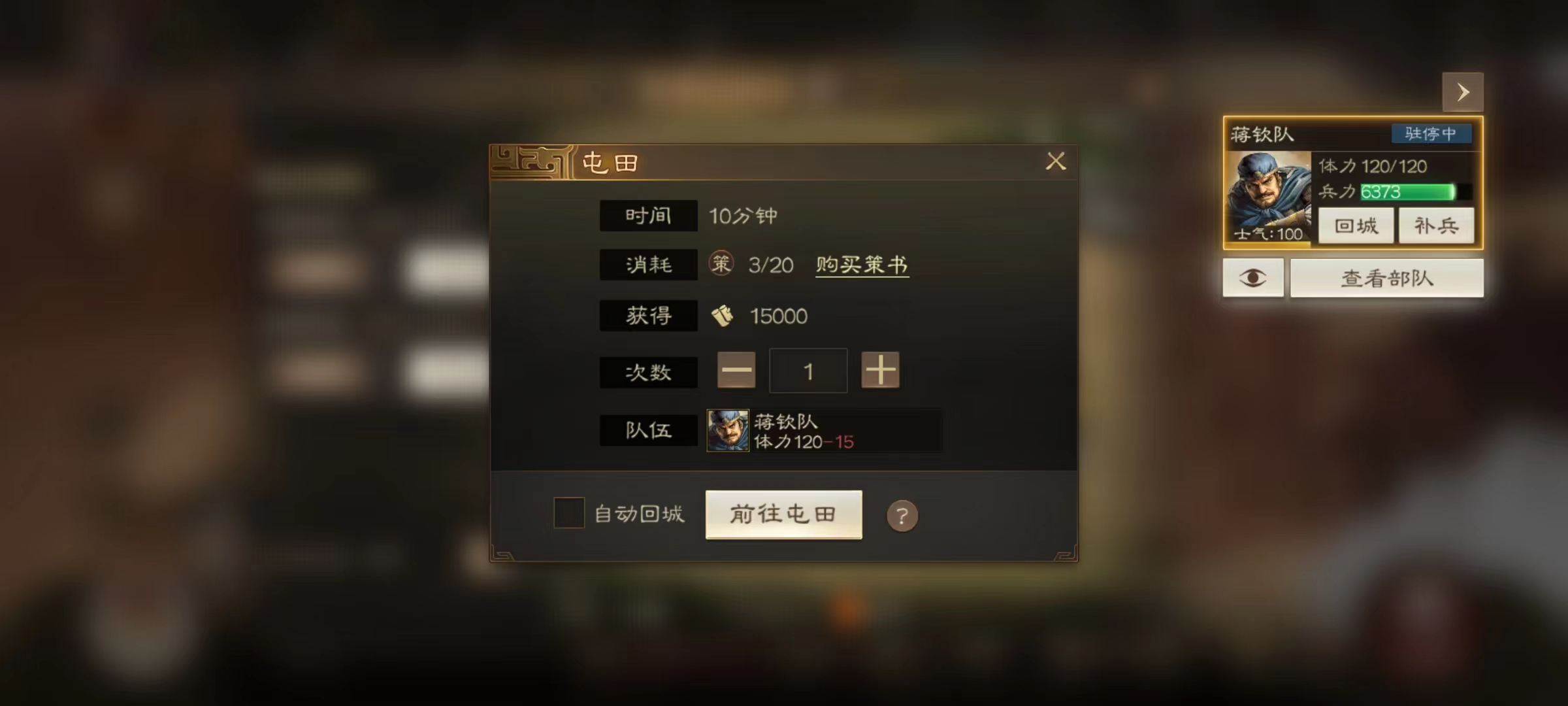Viewport: 1568px width, 706px height.
Task: Enable the 自动回城 checkbox
Action: pos(569,513)
